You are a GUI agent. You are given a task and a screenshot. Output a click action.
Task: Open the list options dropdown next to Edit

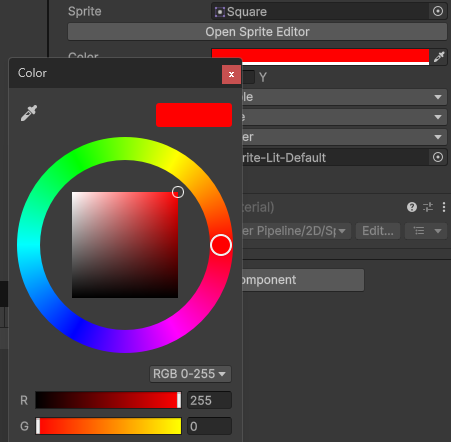point(426,231)
